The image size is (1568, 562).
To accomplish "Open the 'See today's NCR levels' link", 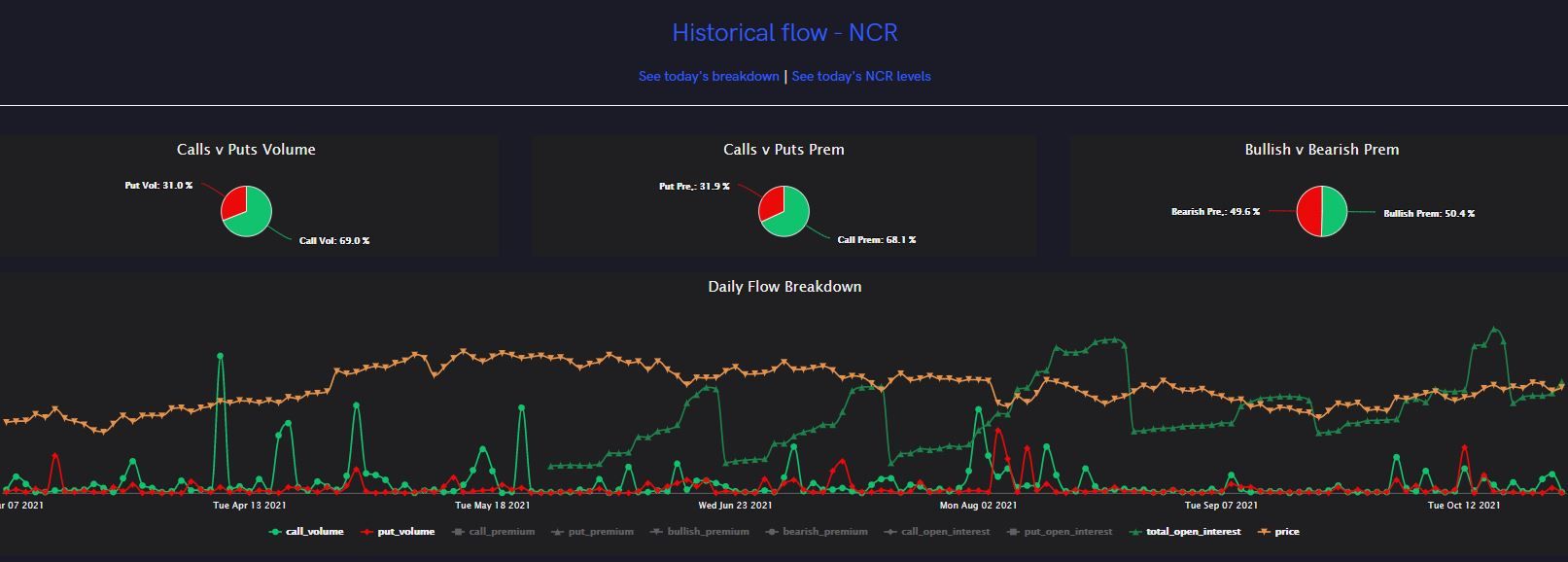I will 861,76.
